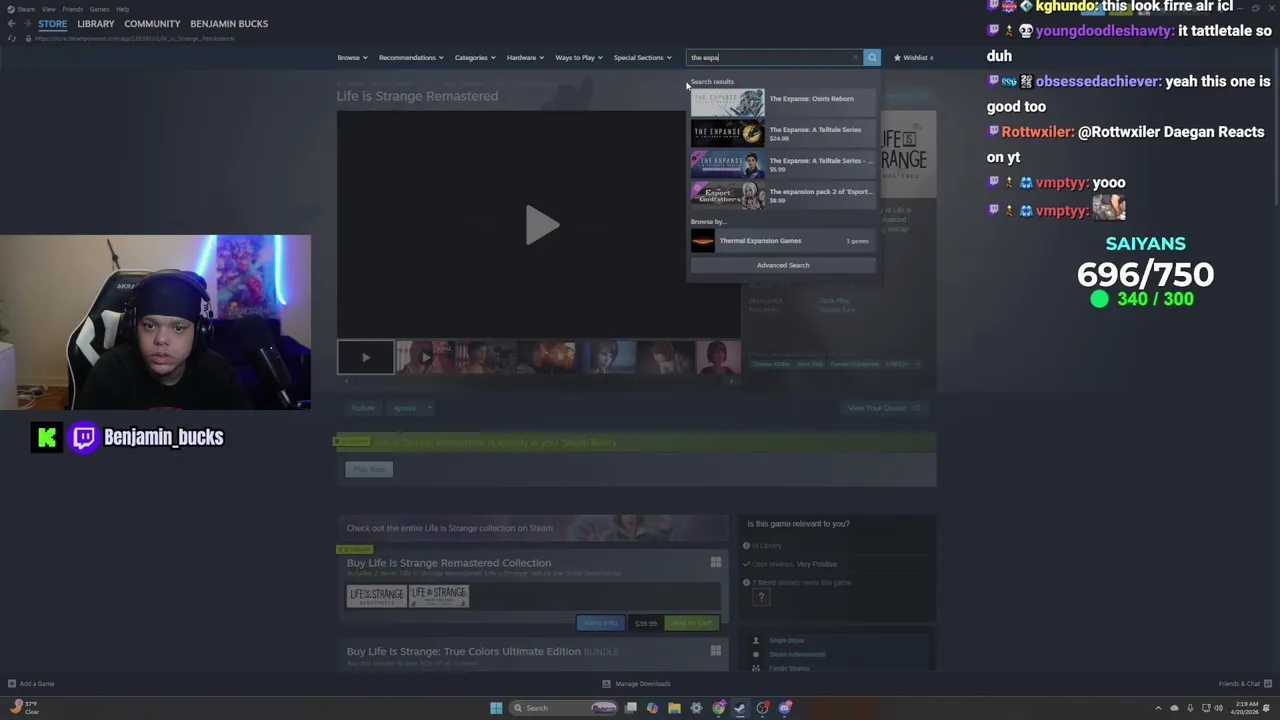Viewport: 1280px width, 720px height.
Task: Expand the Recommendations dropdown
Action: click(411, 57)
